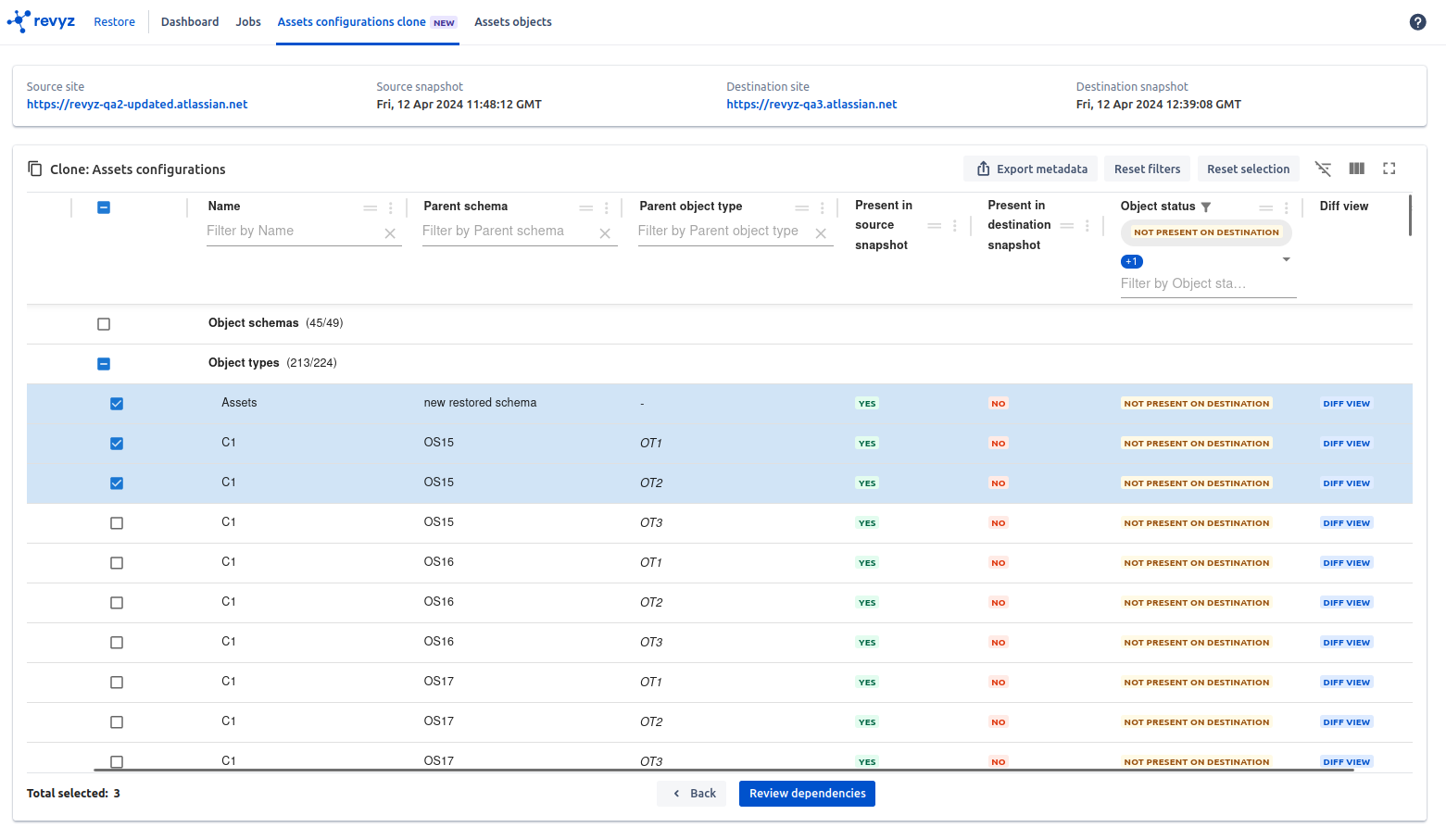The image size is (1446, 840).
Task: Click the revyz logo
Action: 42,21
